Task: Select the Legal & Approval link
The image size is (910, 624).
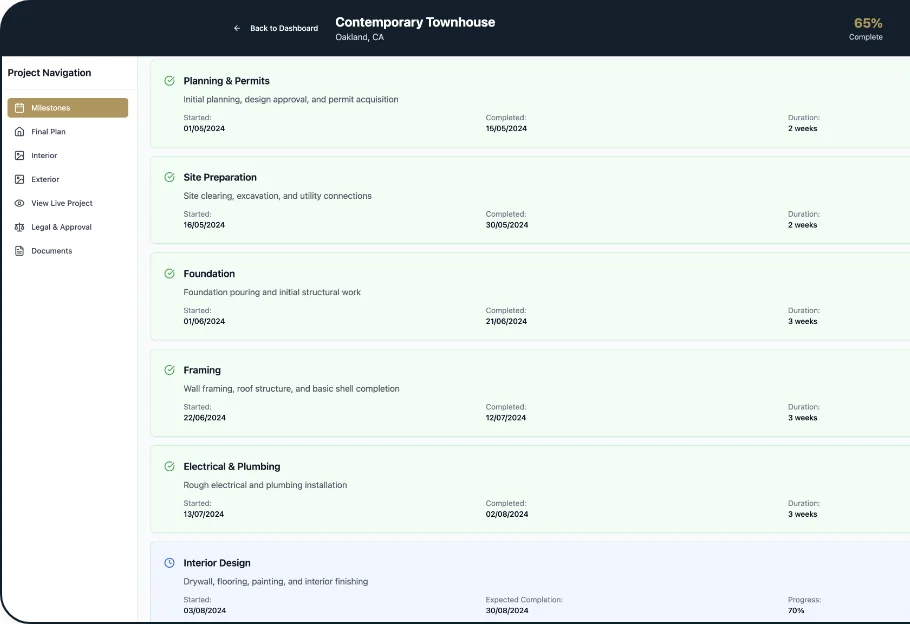Action: [x=61, y=227]
